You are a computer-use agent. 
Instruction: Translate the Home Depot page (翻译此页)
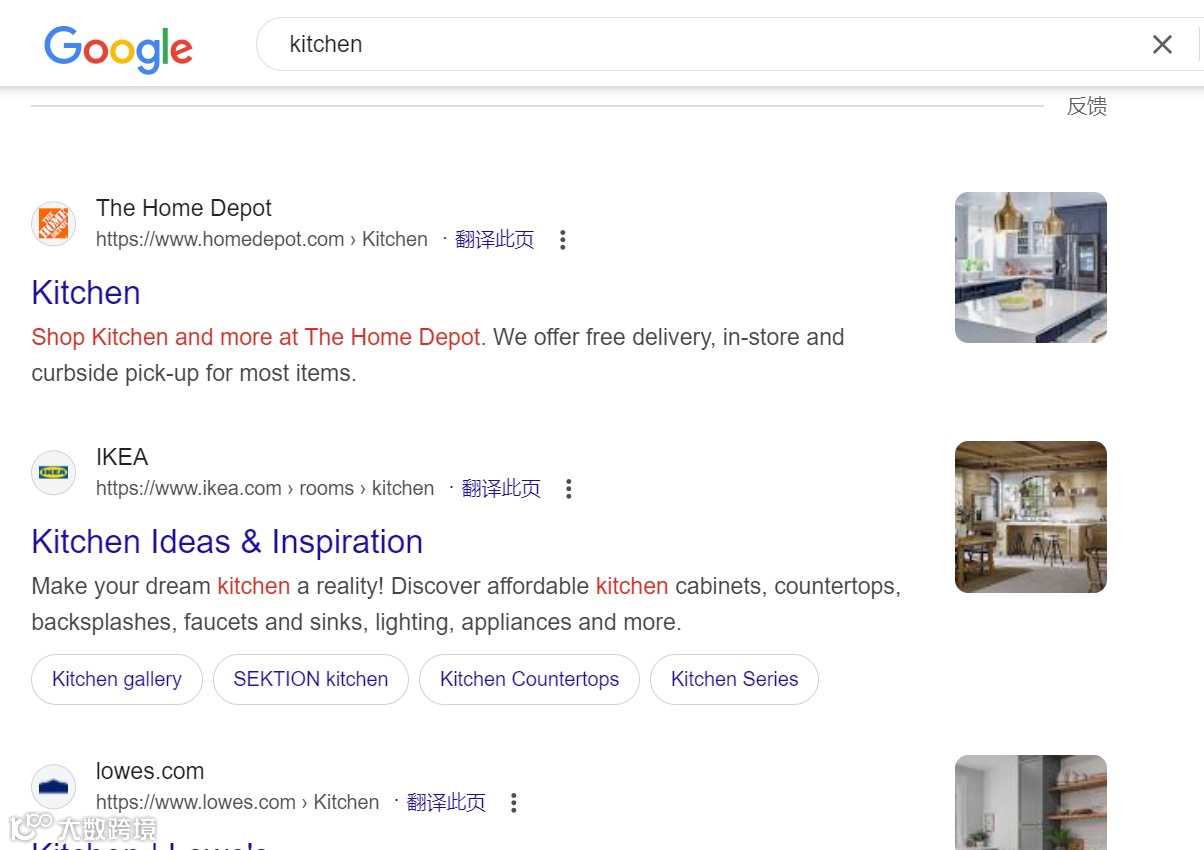(x=495, y=240)
